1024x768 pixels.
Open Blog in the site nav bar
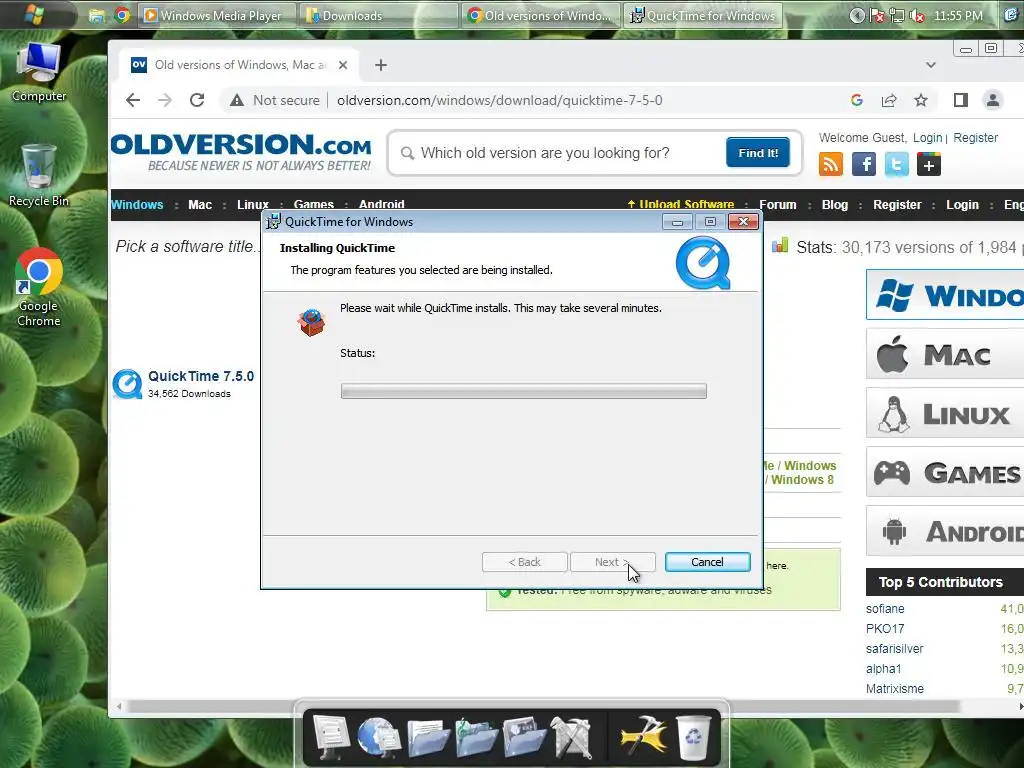[x=835, y=204]
